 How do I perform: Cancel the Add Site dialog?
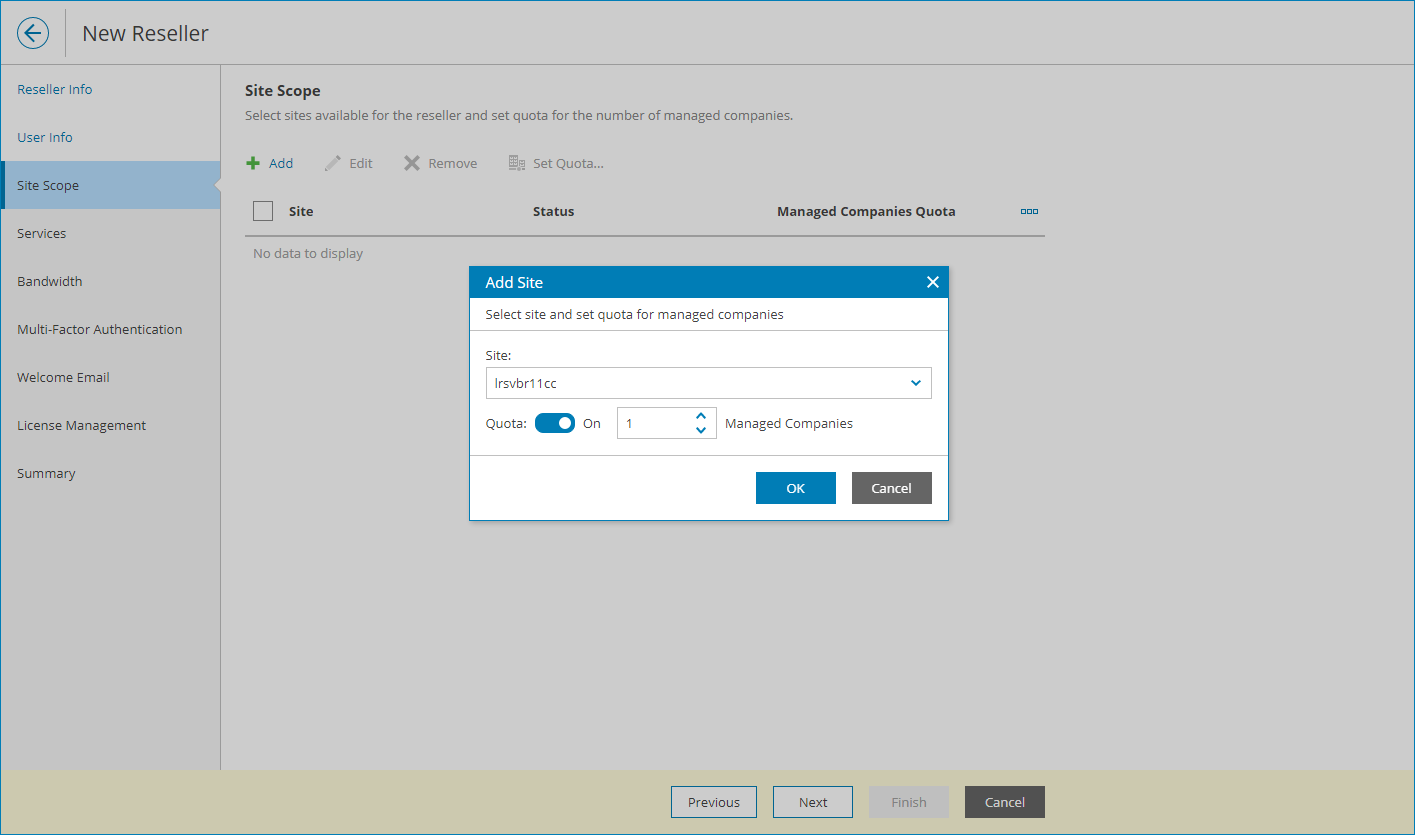tap(891, 487)
